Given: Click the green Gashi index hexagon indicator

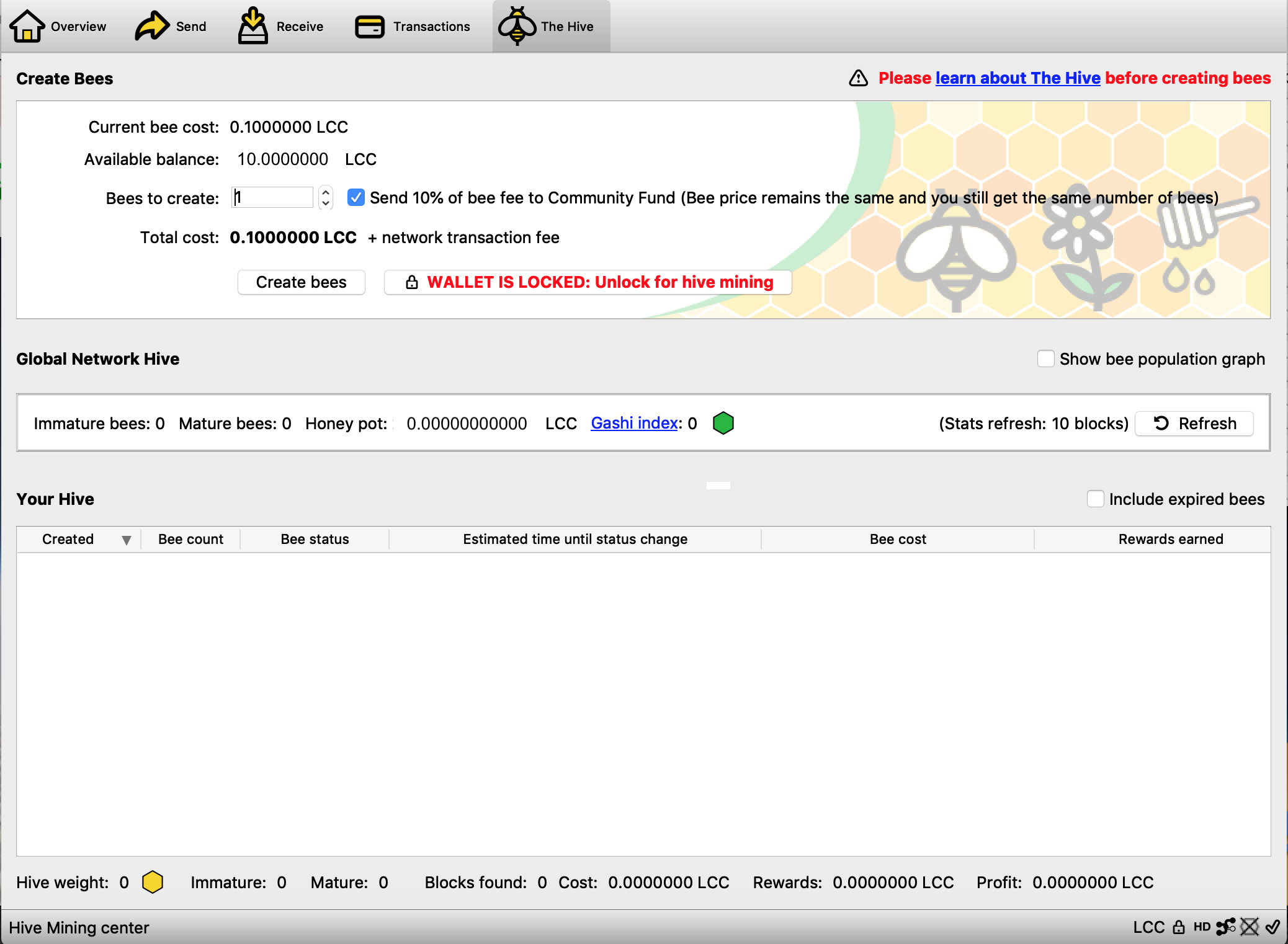Looking at the screenshot, I should (x=723, y=423).
